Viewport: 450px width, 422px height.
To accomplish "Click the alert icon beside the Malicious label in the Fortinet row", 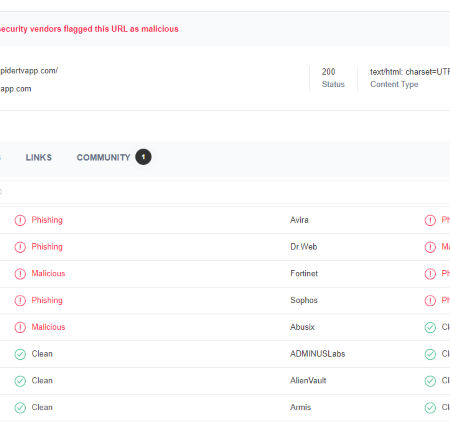I will coord(20,274).
